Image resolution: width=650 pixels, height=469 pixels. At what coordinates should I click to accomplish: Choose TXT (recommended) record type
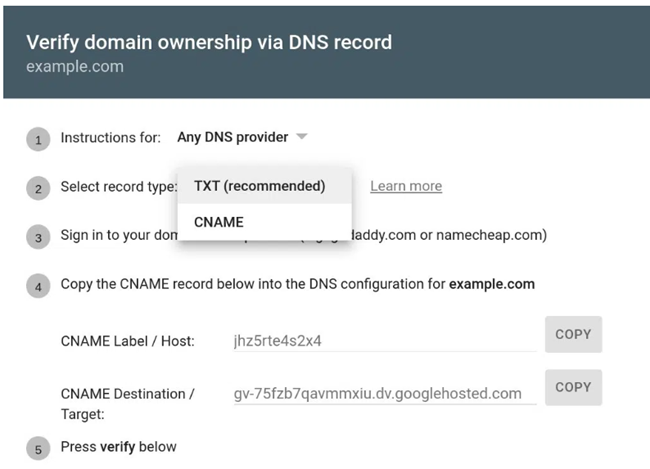click(259, 186)
